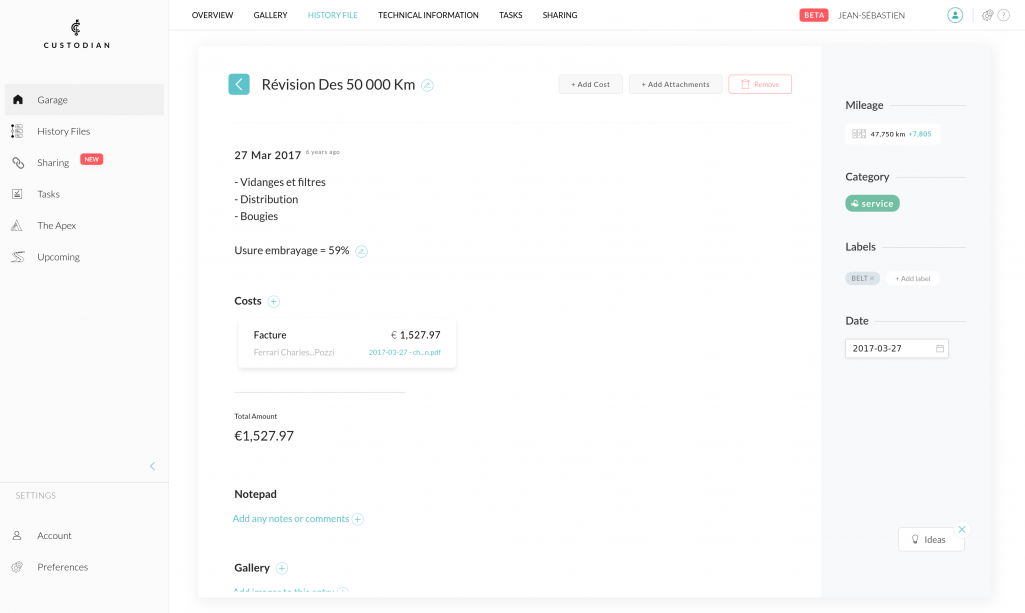
Task: Open the user profile avatar icon
Action: (955, 15)
